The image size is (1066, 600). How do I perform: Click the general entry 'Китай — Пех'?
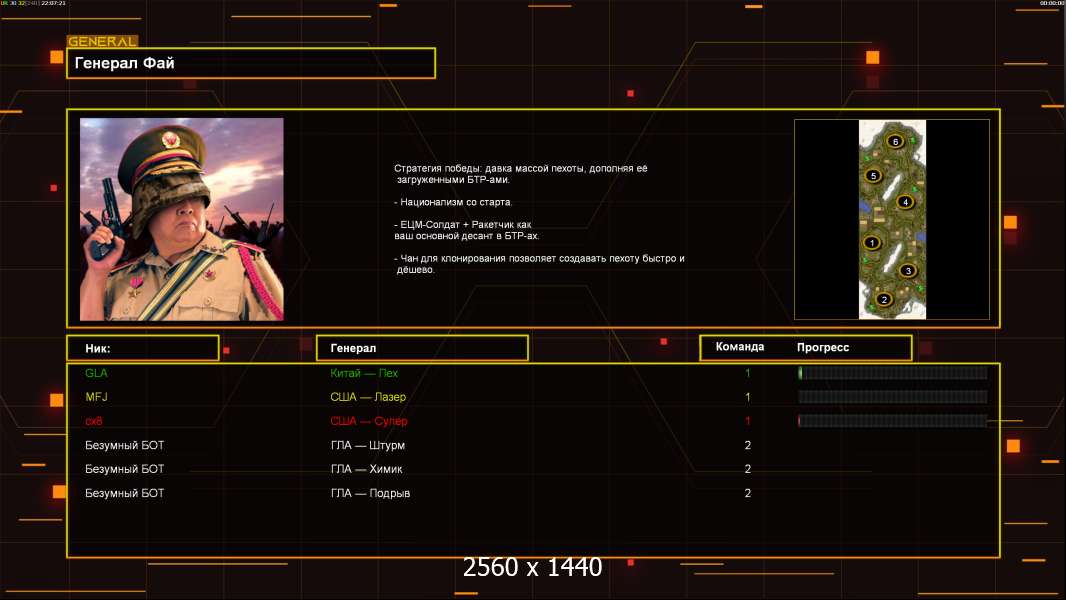[x=364, y=373]
